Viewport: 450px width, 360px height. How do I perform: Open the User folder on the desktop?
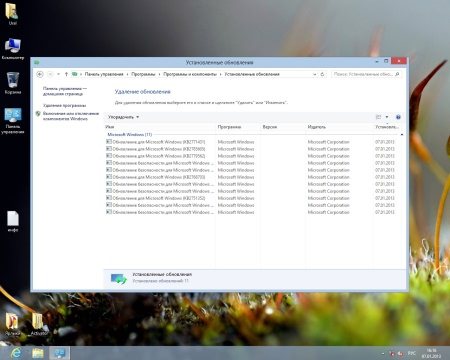(x=12, y=14)
